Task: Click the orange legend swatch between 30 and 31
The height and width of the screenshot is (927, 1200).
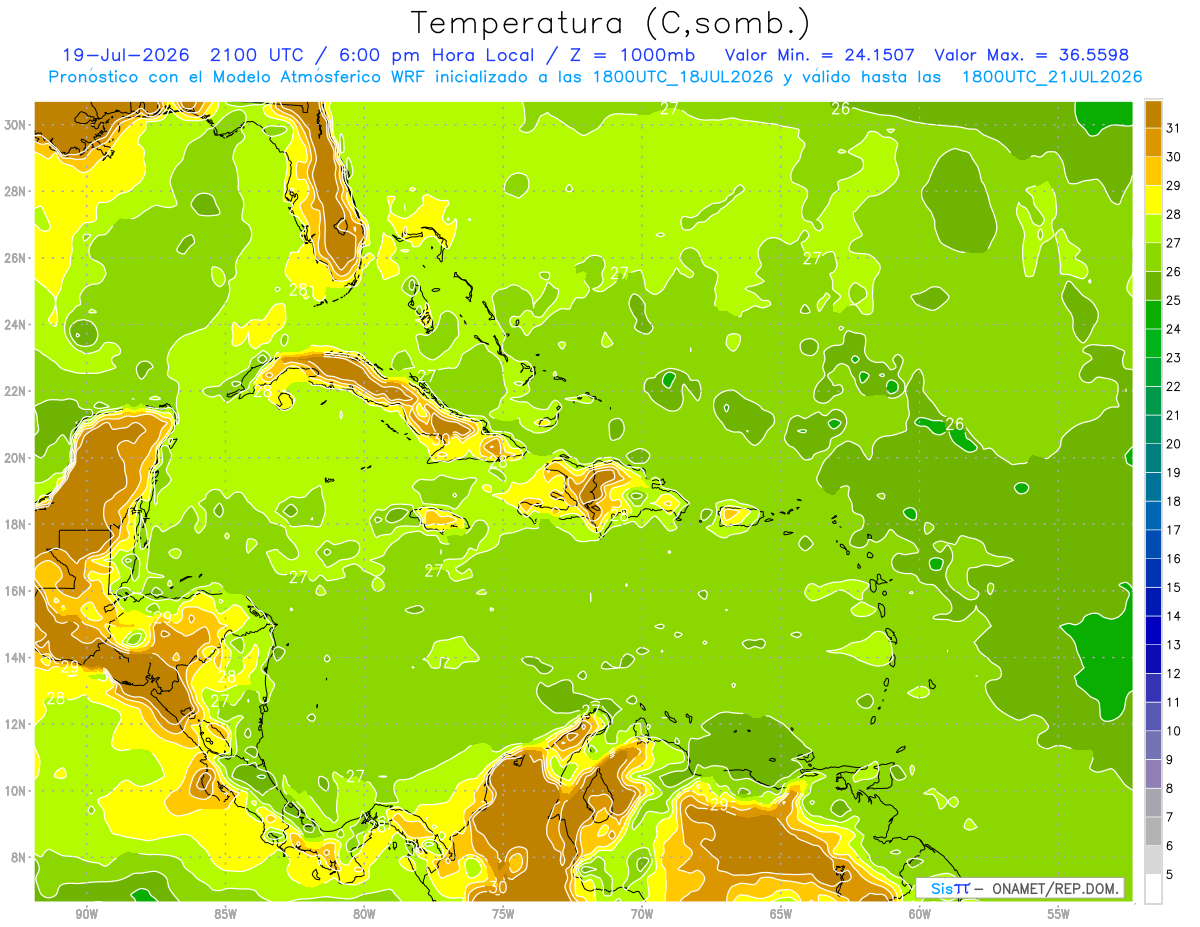Action: pyautogui.click(x=1153, y=143)
